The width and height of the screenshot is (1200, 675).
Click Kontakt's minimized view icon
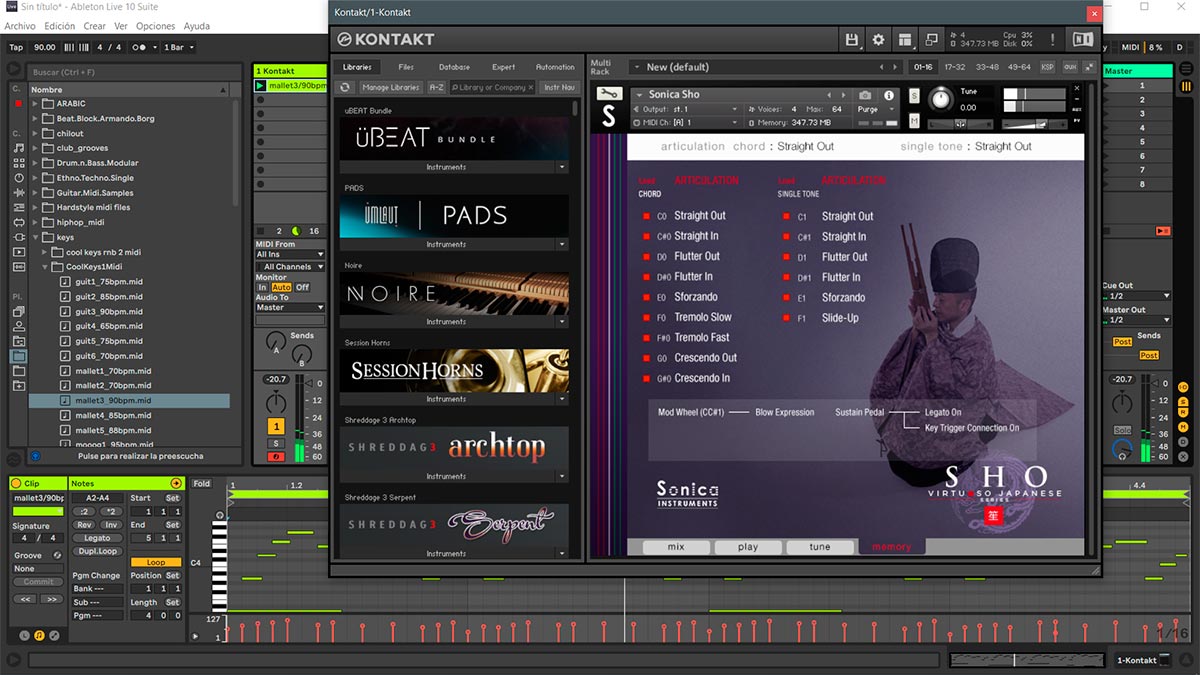[931, 40]
